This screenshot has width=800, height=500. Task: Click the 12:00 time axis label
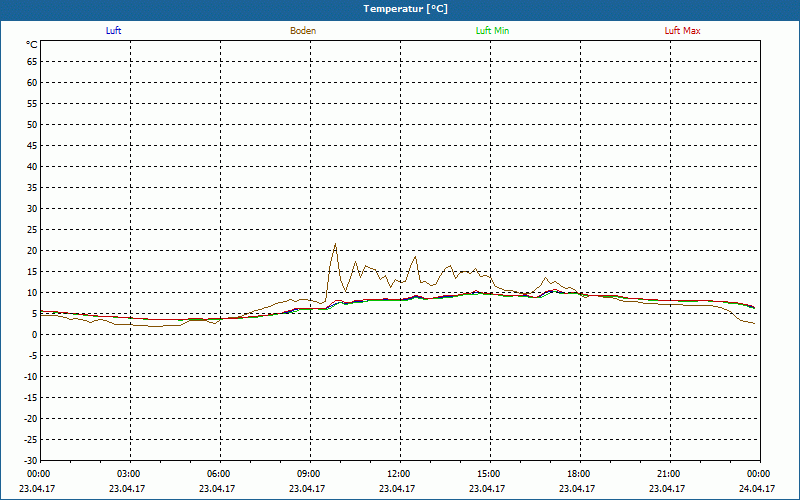[x=398, y=474]
